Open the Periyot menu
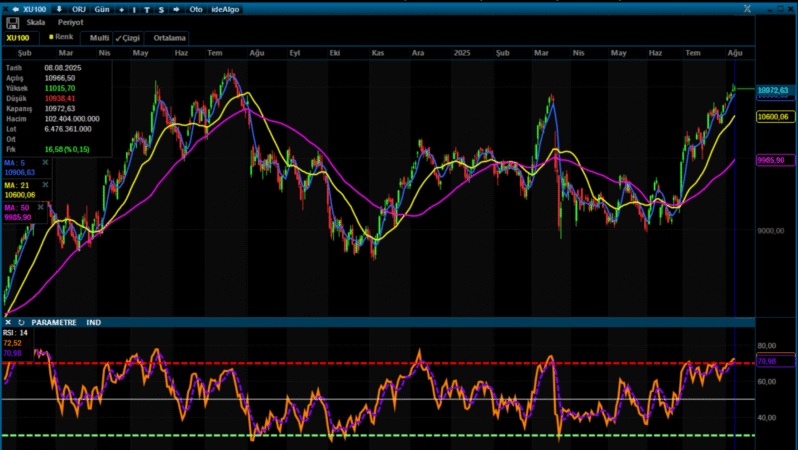798x450 pixels. (70, 22)
